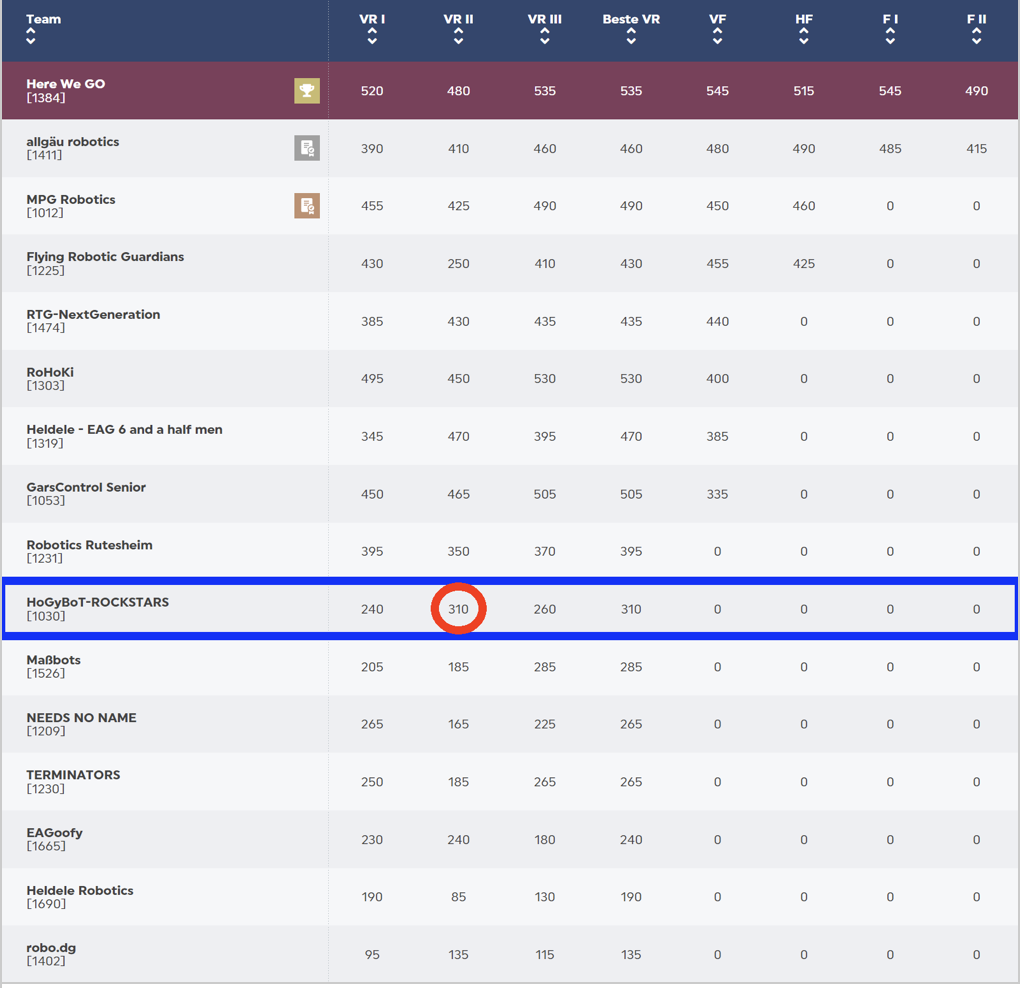The height and width of the screenshot is (988, 1024).
Task: Click the VR III column header label
Action: (x=544, y=19)
